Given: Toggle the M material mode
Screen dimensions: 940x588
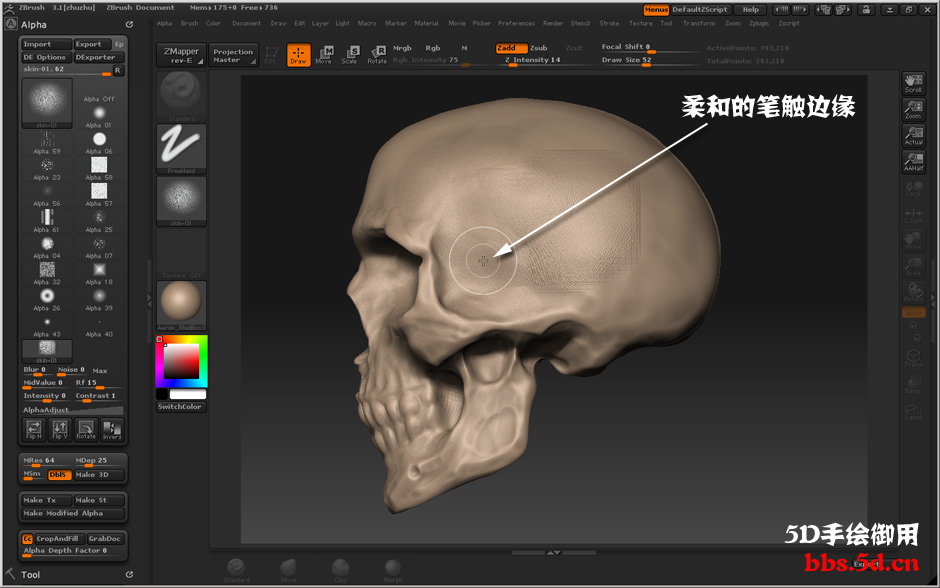Looking at the screenshot, I should pyautogui.click(x=464, y=48).
